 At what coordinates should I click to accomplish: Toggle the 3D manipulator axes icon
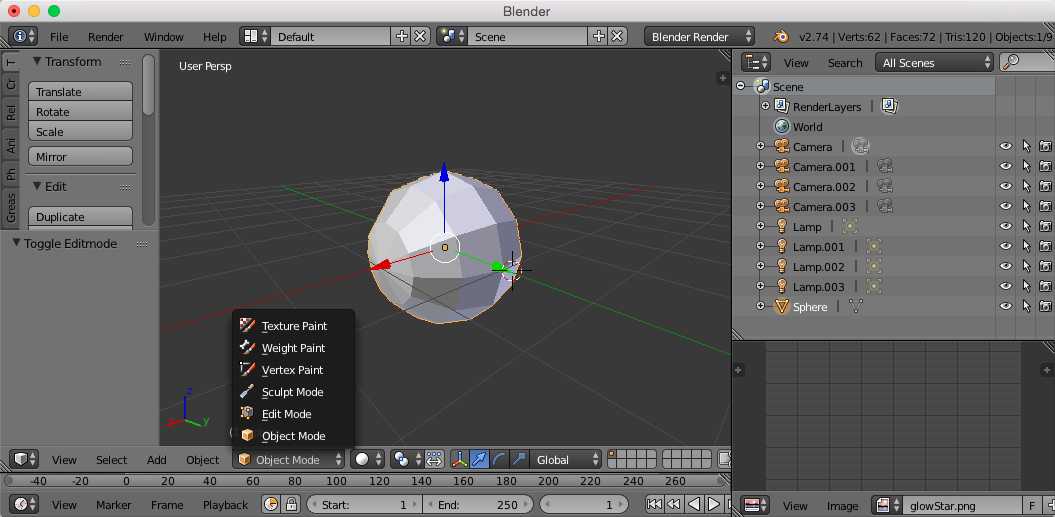[460, 460]
